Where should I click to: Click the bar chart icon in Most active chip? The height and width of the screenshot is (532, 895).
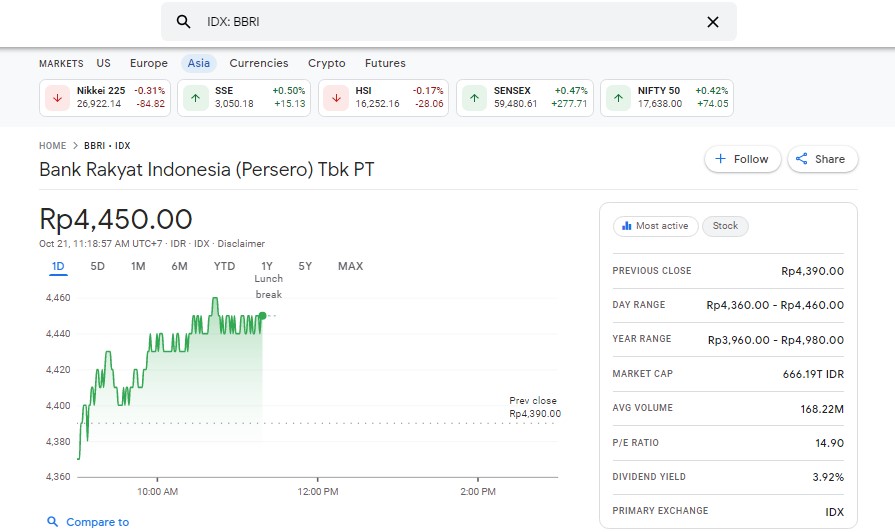coord(627,226)
